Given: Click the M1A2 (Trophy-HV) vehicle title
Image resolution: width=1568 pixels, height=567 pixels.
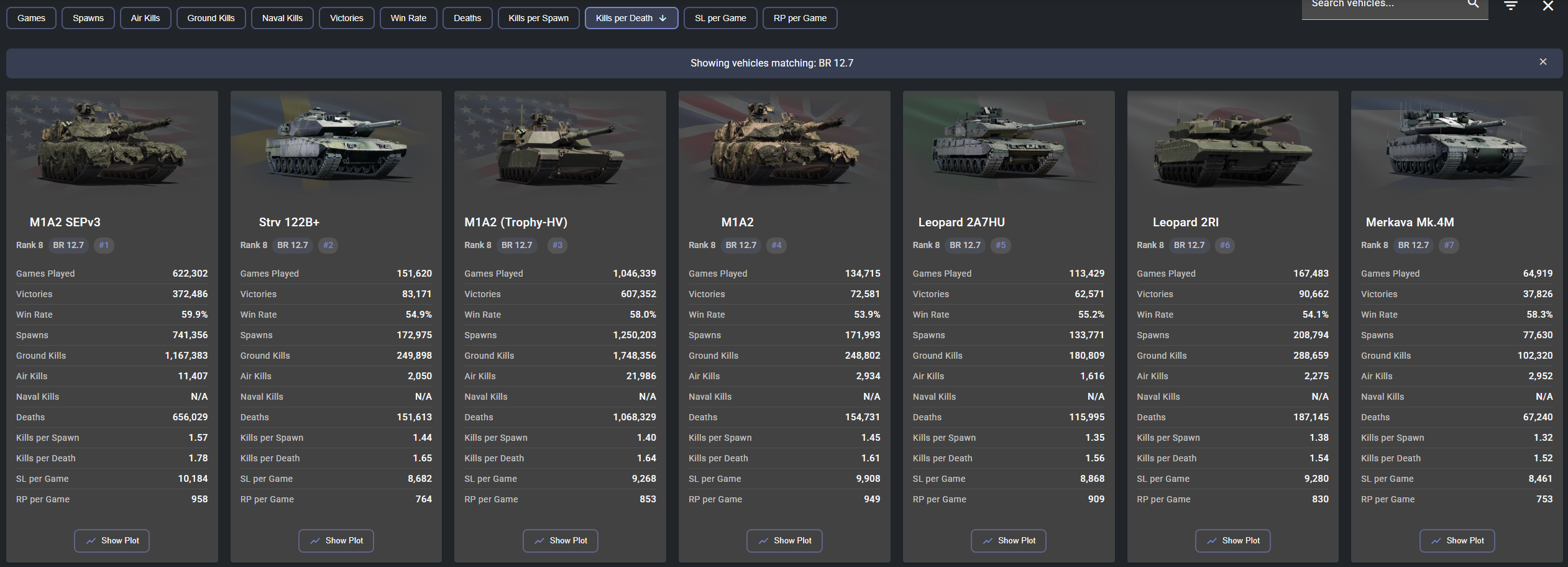Looking at the screenshot, I should [516, 222].
